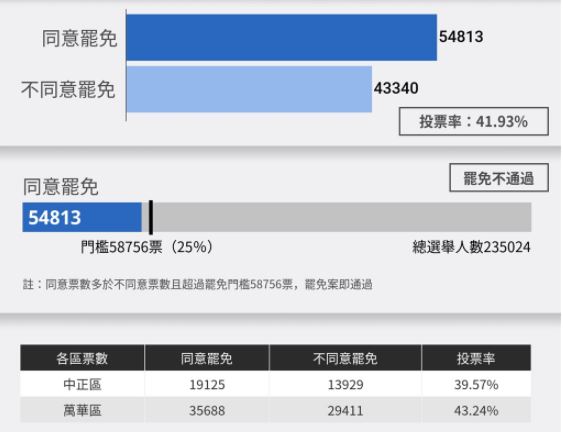
Task: Click the 罷免不通過 result box
Action: coord(499,178)
